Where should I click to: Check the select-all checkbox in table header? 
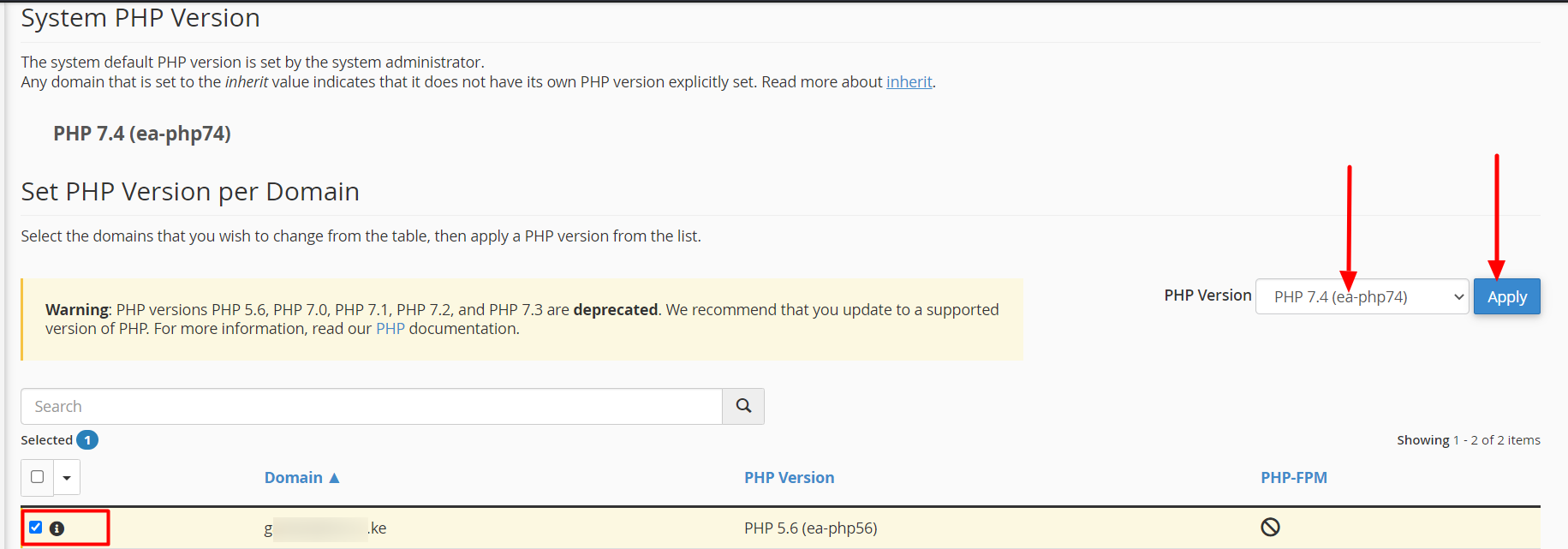pos(36,477)
